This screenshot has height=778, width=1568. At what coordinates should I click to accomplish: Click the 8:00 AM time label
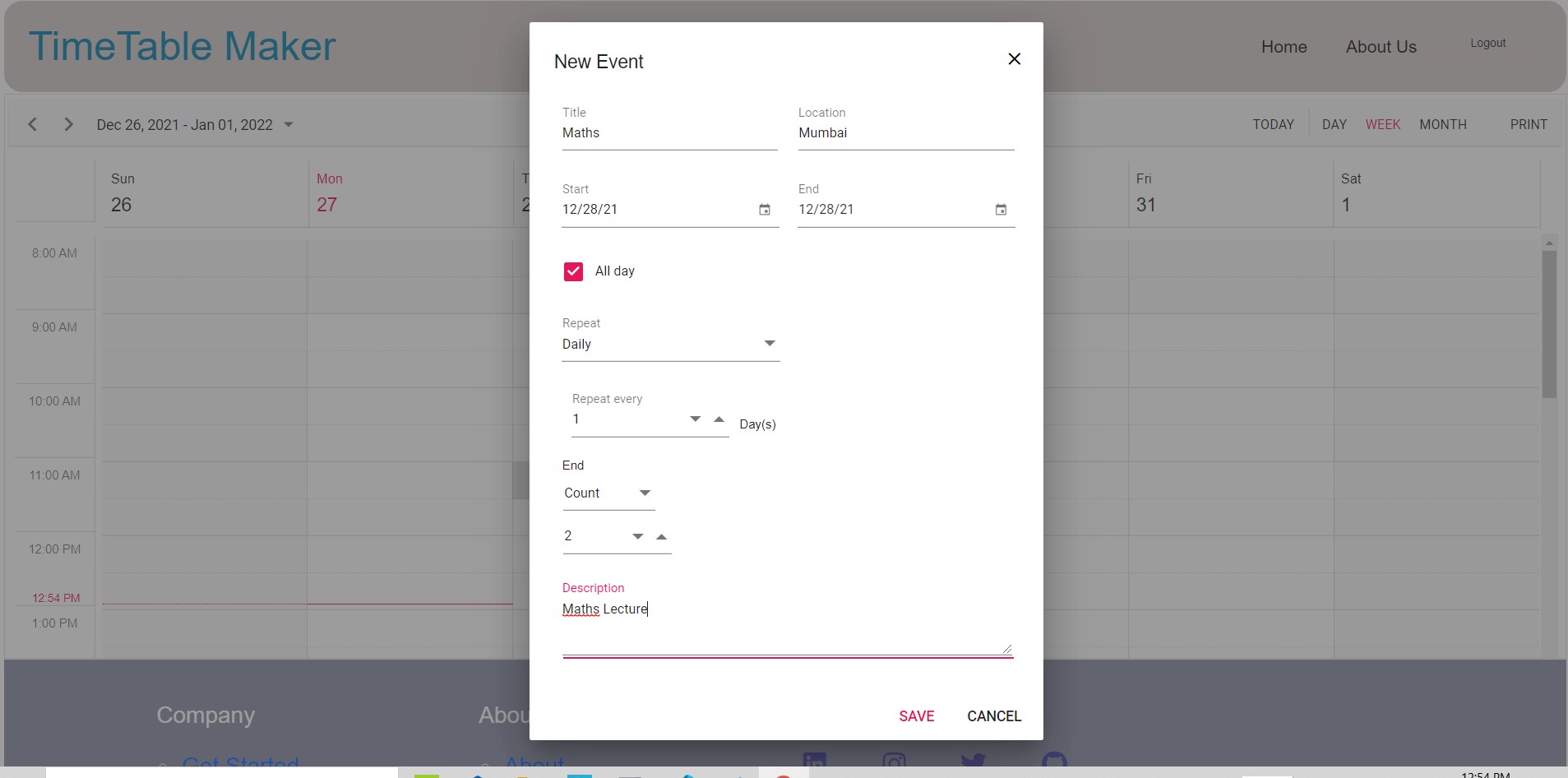pyautogui.click(x=54, y=253)
